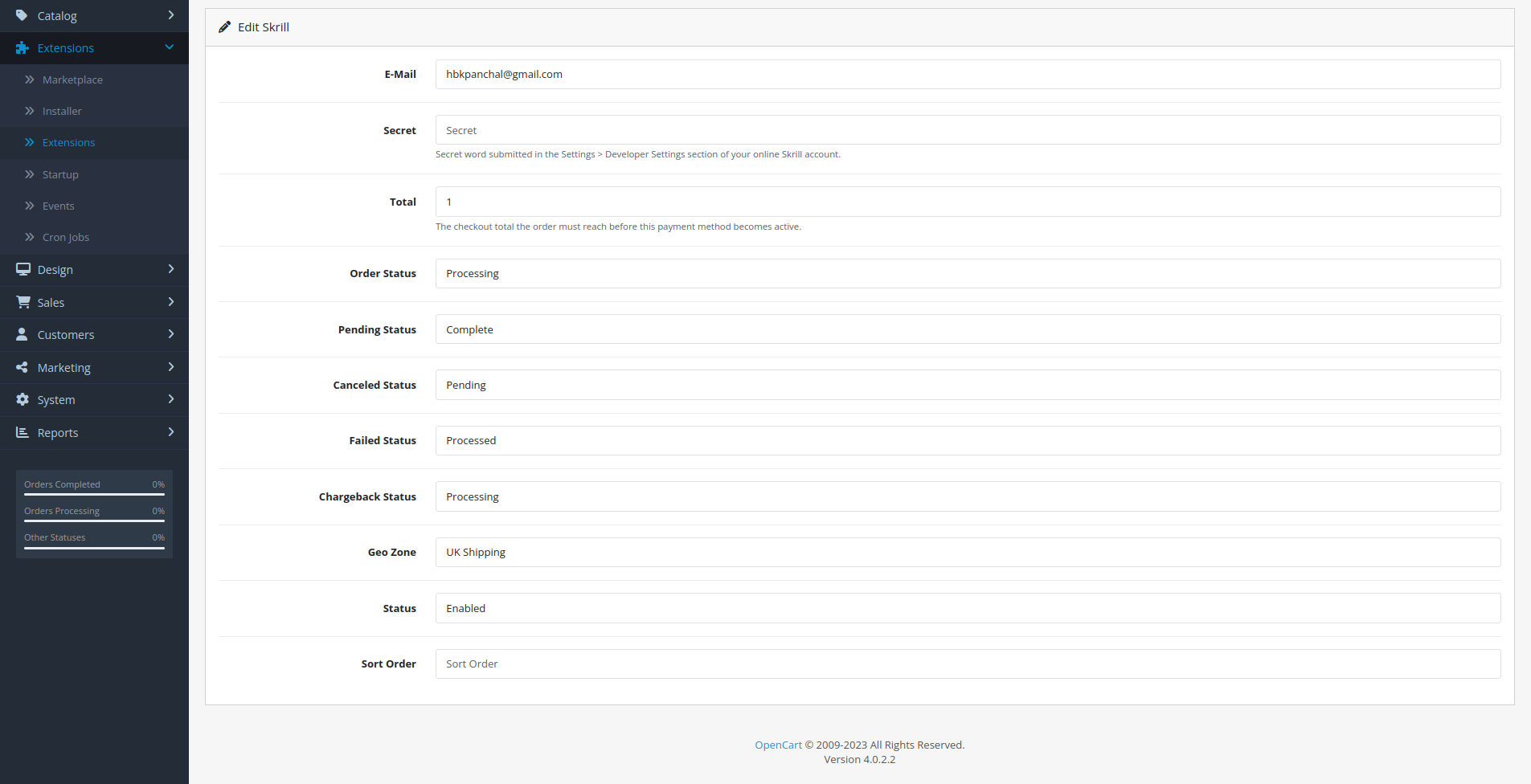The height and width of the screenshot is (784, 1531).
Task: Click the Marketing share icon
Action: [22, 367]
